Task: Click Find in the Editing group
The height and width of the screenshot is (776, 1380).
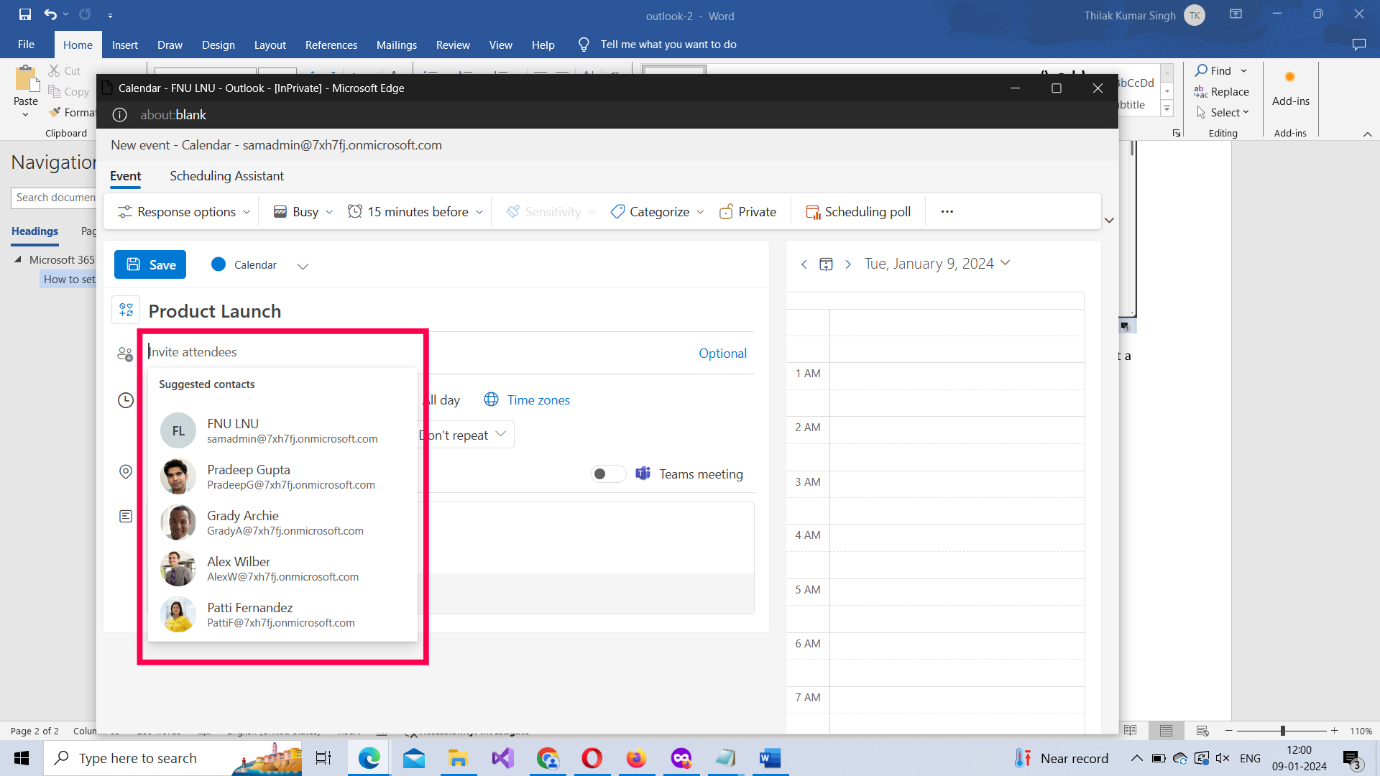Action: 1214,71
